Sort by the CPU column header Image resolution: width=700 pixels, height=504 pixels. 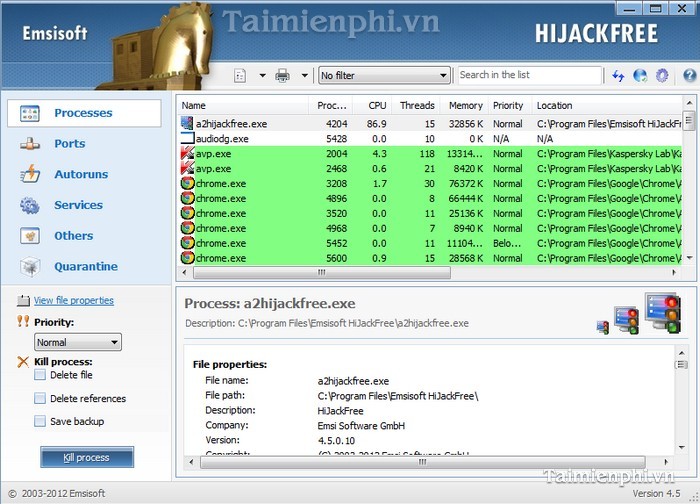click(x=372, y=106)
